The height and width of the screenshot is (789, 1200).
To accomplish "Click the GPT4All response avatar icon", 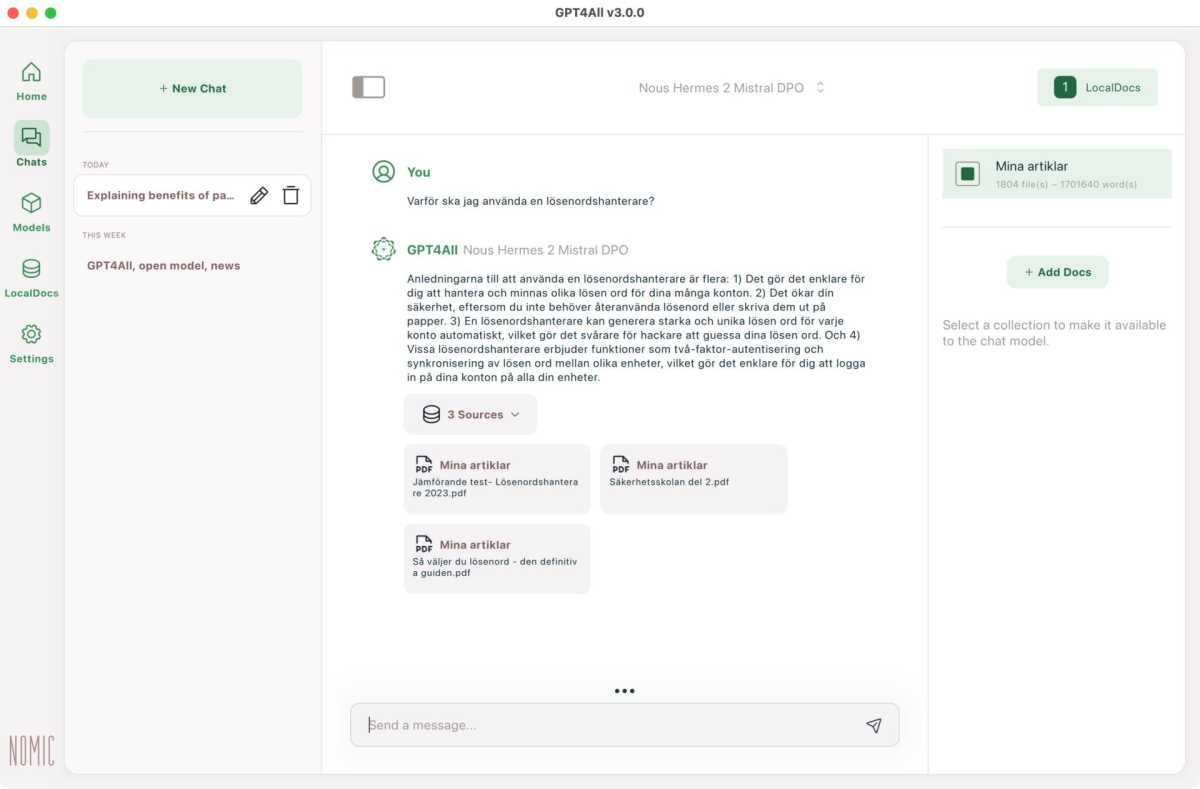I will point(383,250).
